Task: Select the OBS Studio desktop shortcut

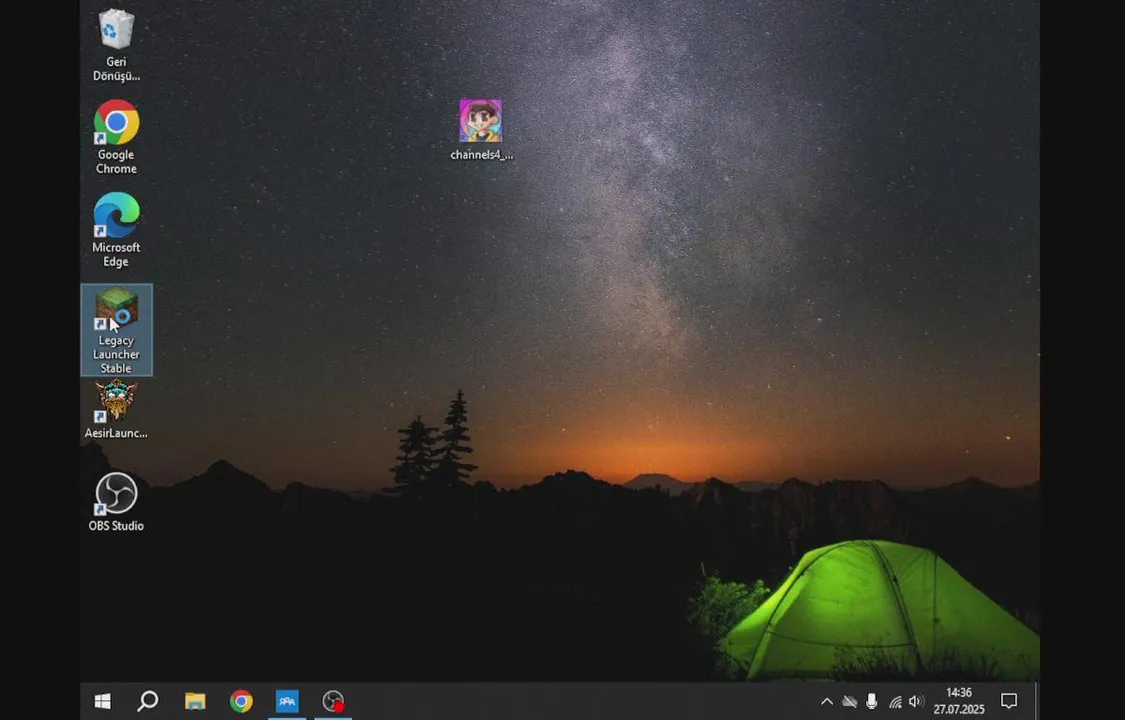Action: tap(116, 502)
